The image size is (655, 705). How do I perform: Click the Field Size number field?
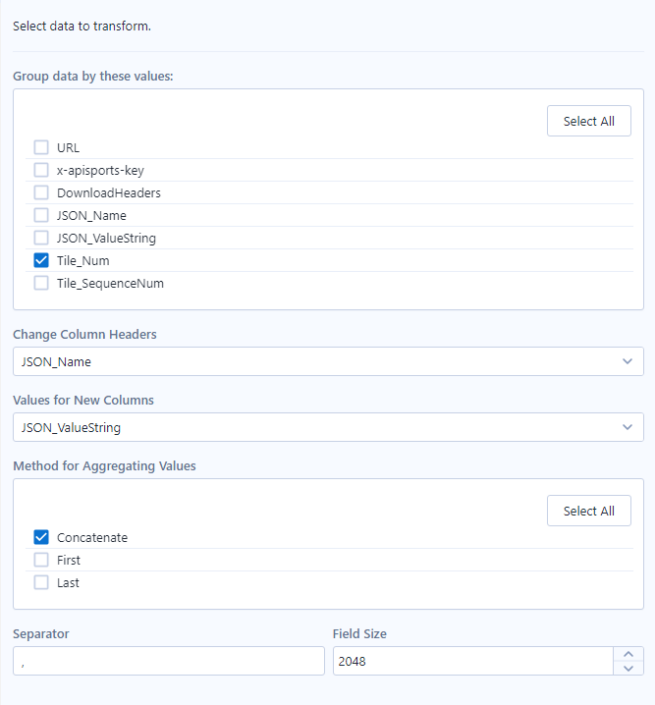472,661
